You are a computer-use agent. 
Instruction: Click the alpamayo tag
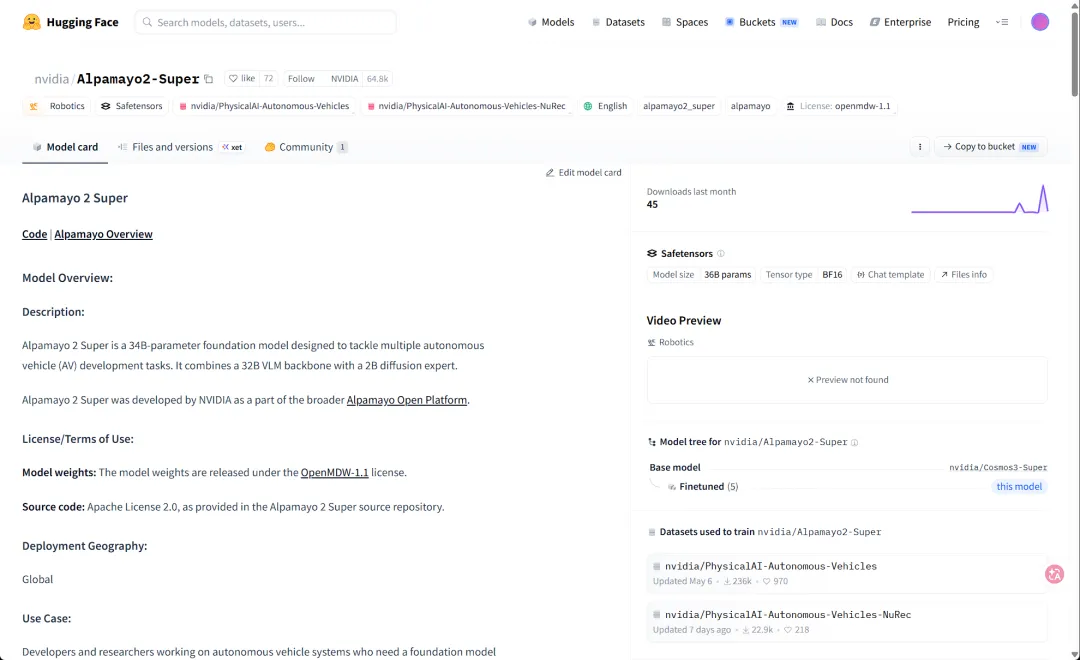(x=750, y=106)
